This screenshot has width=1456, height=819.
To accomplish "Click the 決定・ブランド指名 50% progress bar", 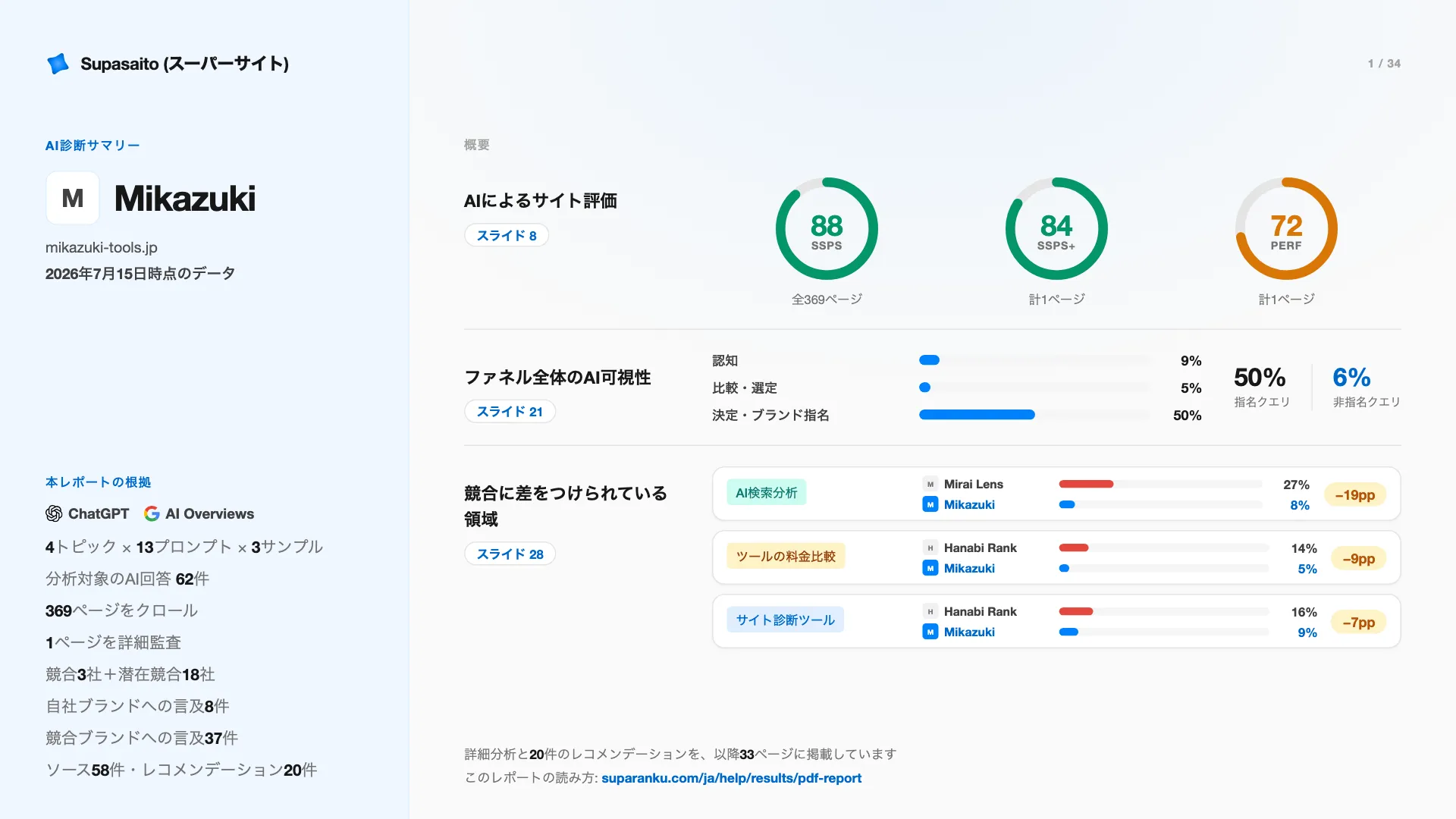I will point(1034,415).
